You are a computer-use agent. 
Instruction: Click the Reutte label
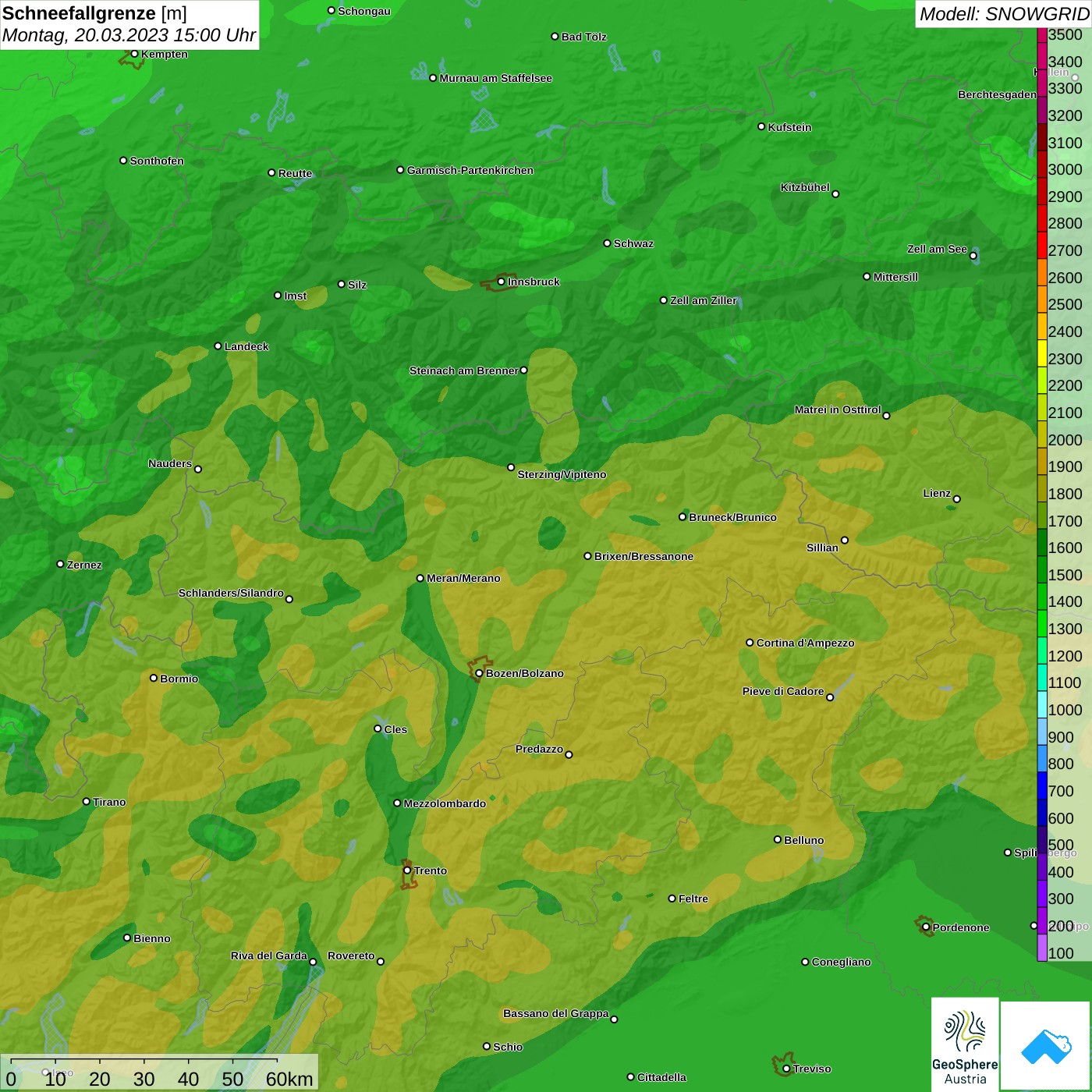point(295,173)
